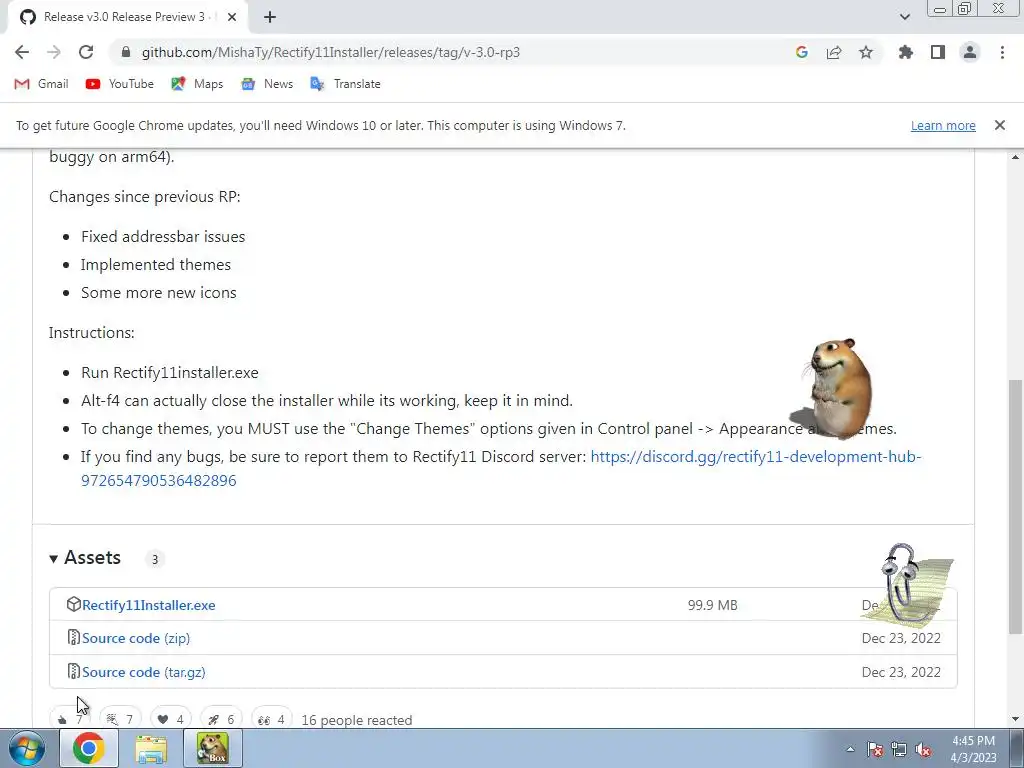The width and height of the screenshot is (1024, 768).
Task: Click the network tray icon
Action: pyautogui.click(x=899, y=750)
